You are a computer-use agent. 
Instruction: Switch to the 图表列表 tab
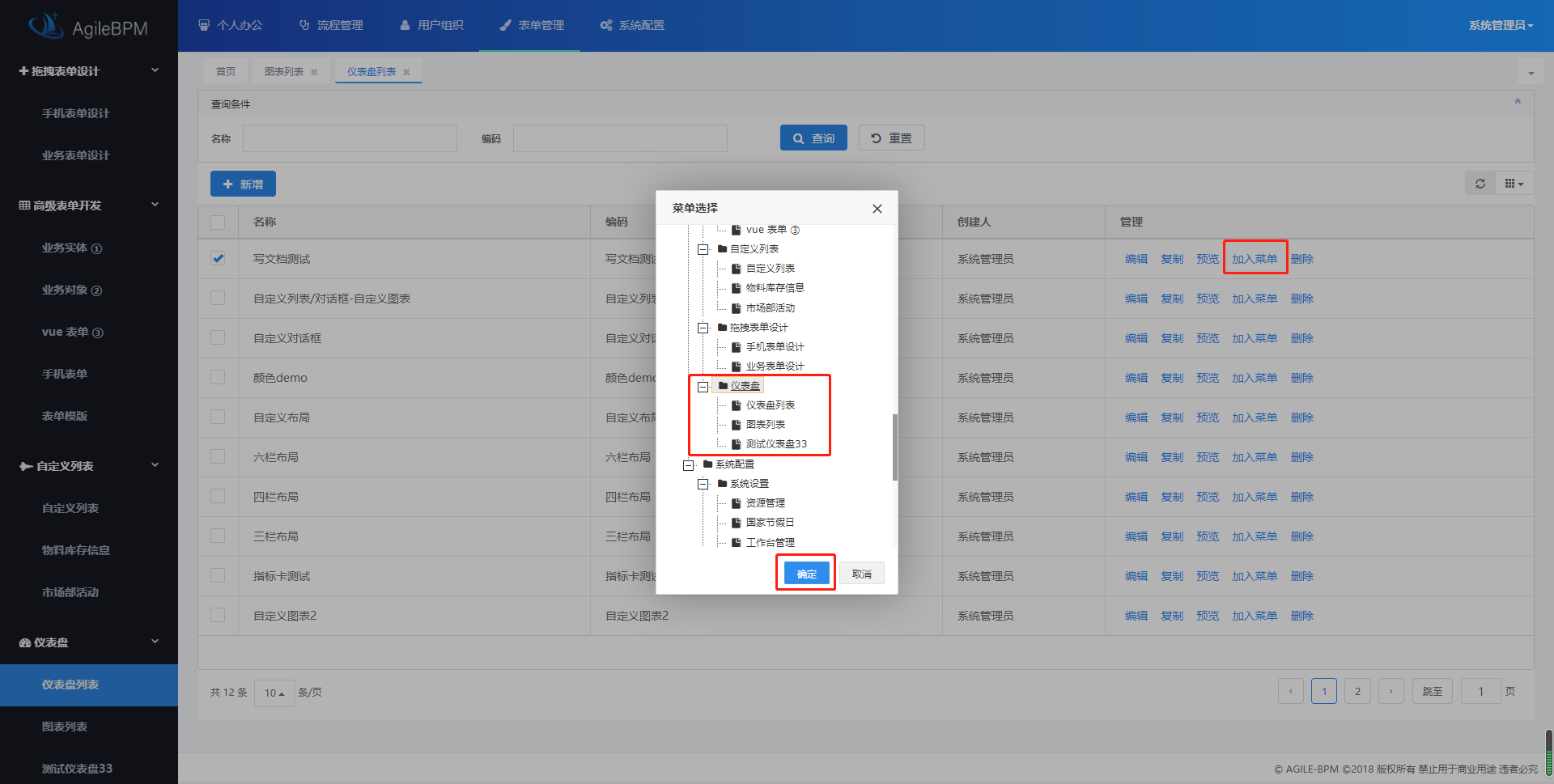tap(284, 71)
